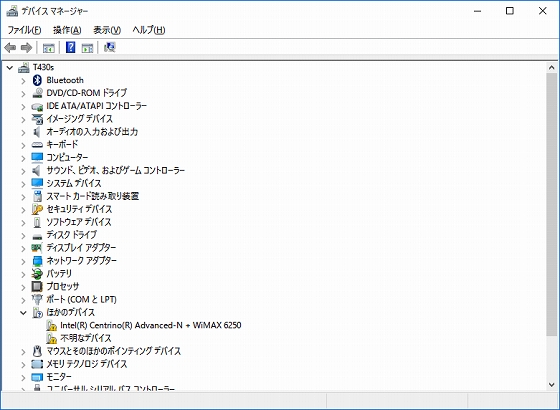Click warning icon of Intel Centrino WiMAX 6250
560x410 pixels.
pyautogui.click(x=51, y=325)
